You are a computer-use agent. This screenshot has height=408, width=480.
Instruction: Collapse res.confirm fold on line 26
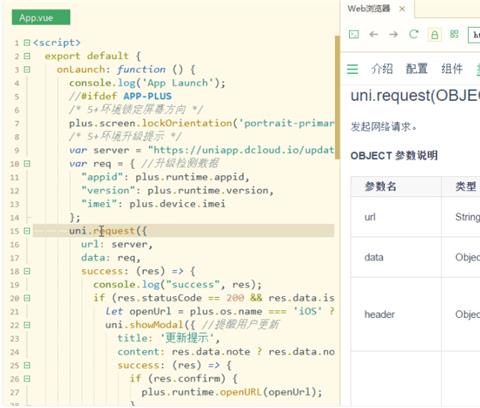pyautogui.click(x=27, y=379)
